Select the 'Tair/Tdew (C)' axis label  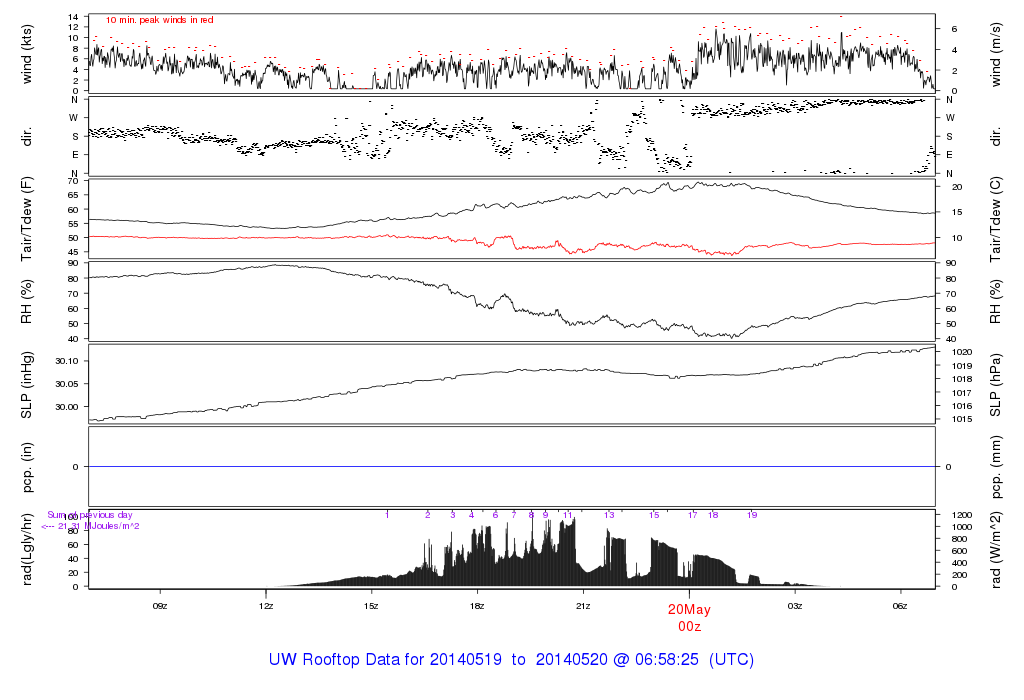pyautogui.click(x=995, y=219)
